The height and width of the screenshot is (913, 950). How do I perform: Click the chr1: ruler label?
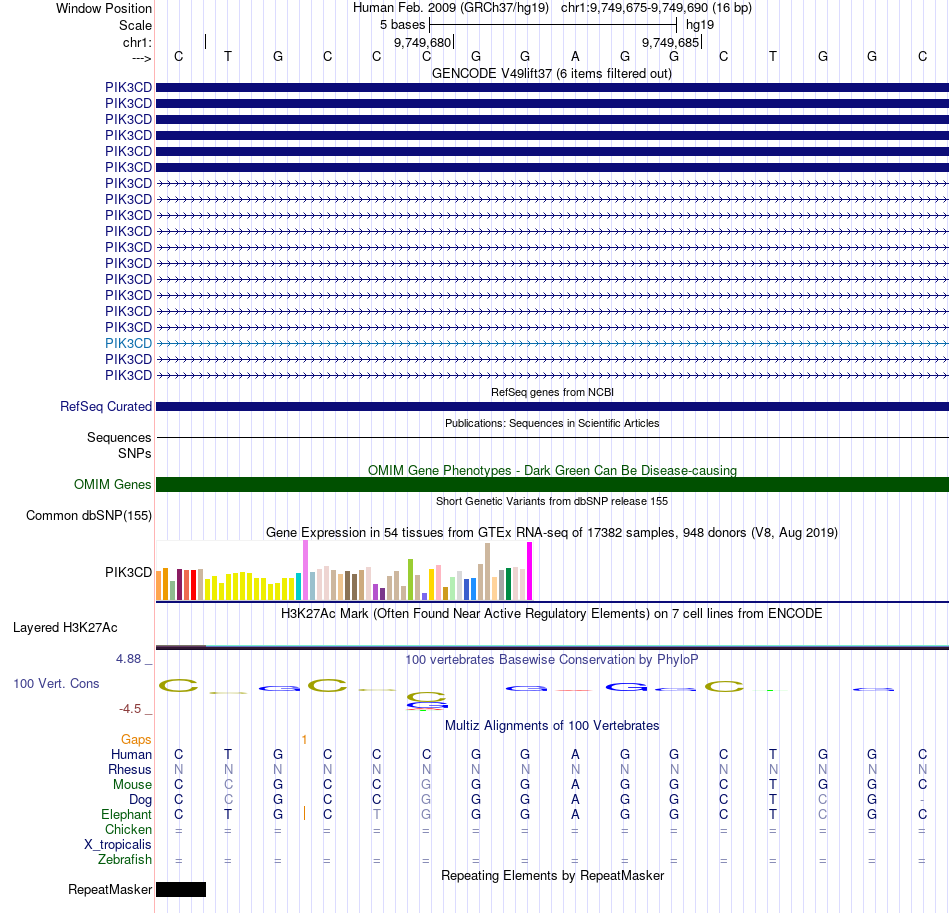point(138,42)
